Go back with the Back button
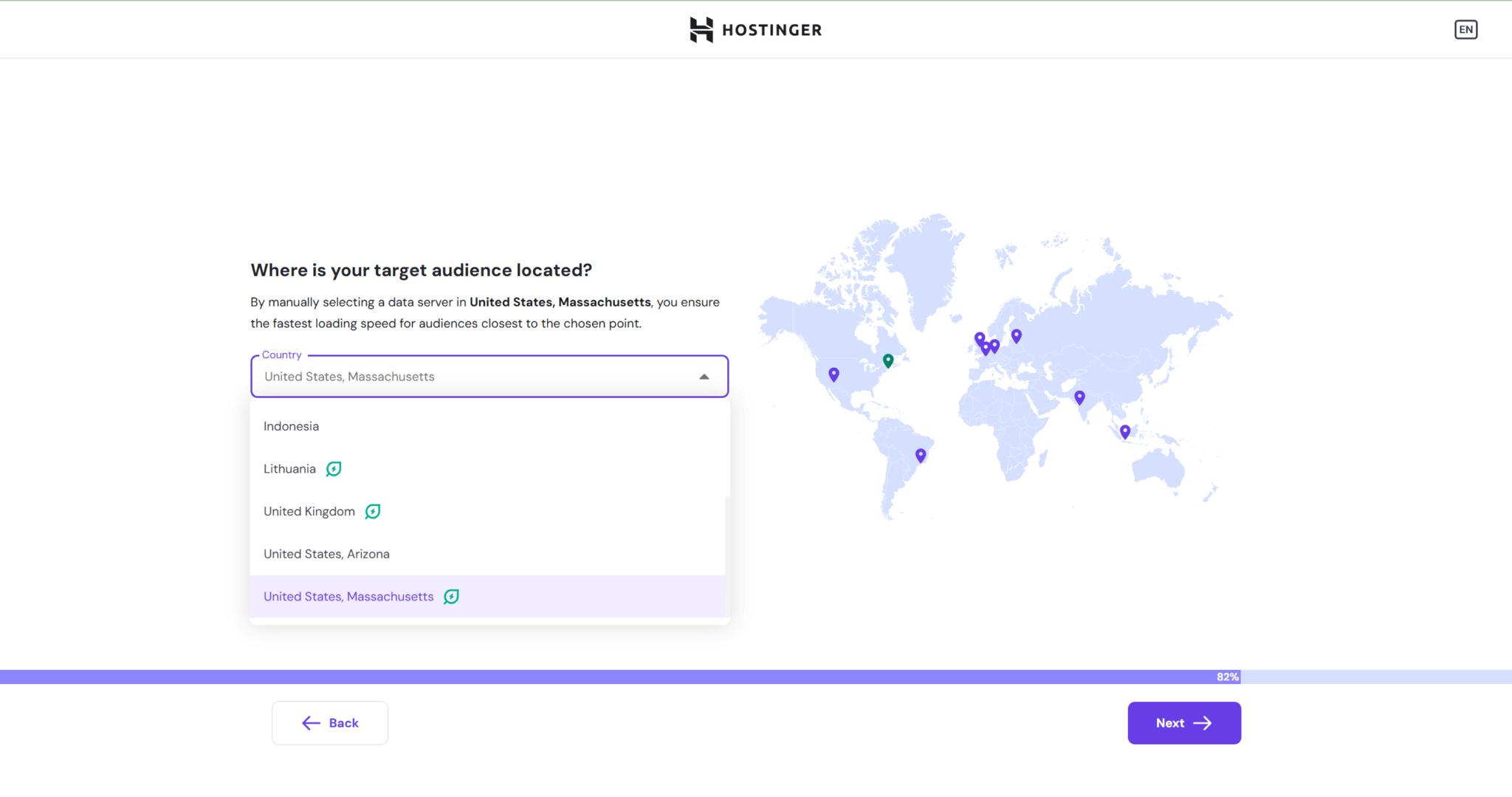This screenshot has height=797, width=1512. click(330, 723)
